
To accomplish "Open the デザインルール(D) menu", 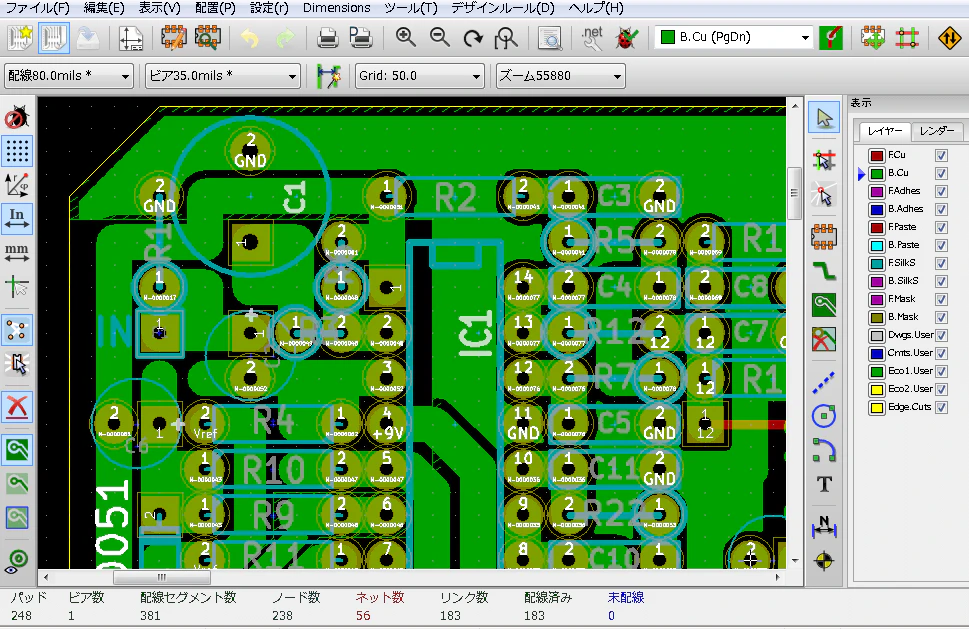I will (502, 8).
